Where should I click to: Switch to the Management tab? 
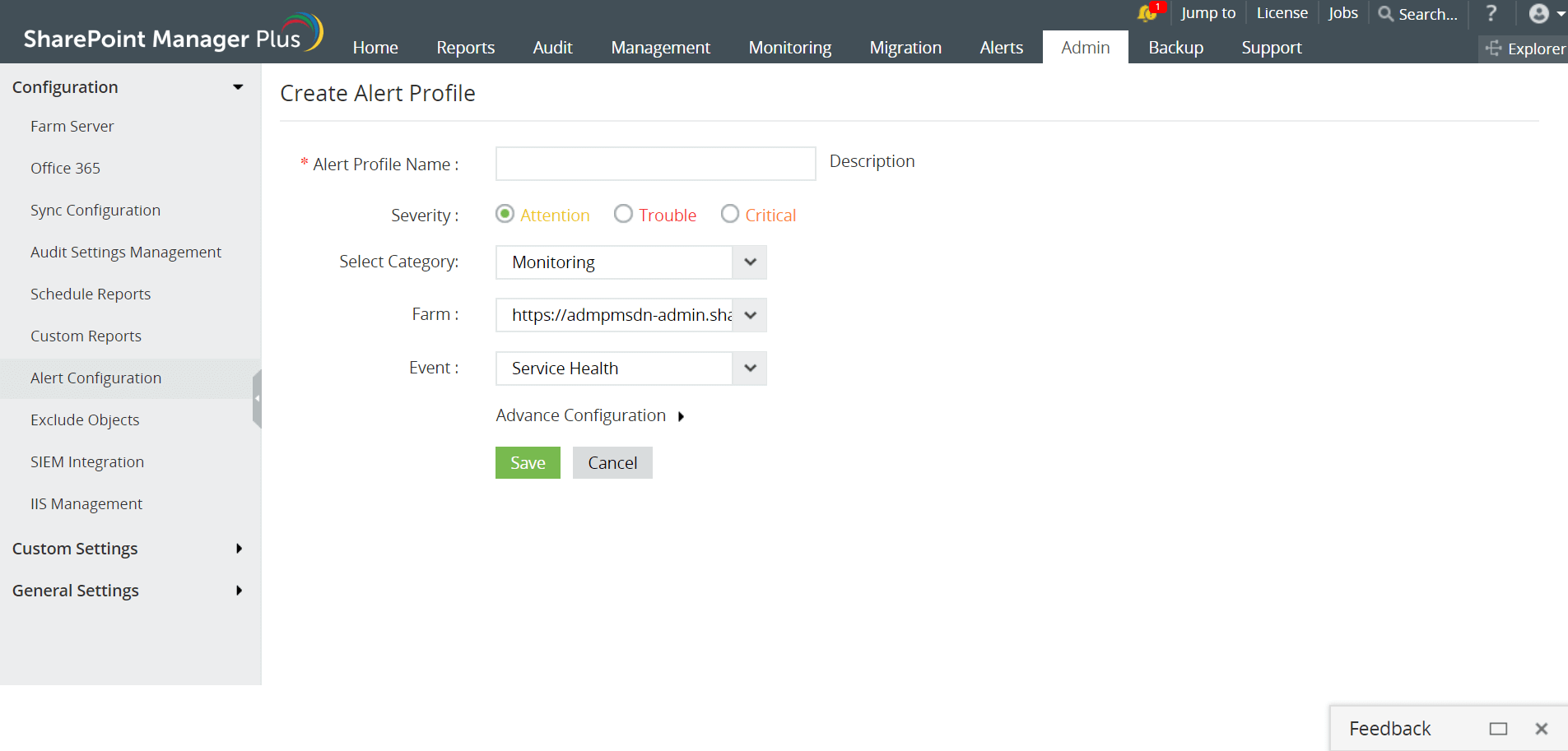point(661,48)
